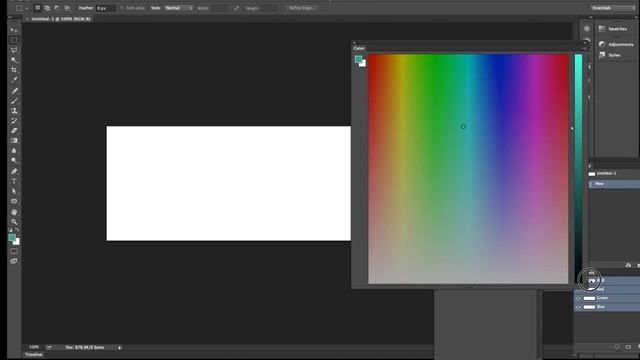Select the Rectangular Marquee tool in toolbox

[x=14, y=40]
